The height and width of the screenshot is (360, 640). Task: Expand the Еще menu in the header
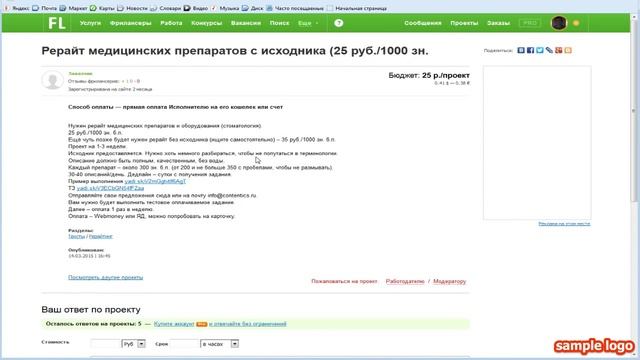308,23
